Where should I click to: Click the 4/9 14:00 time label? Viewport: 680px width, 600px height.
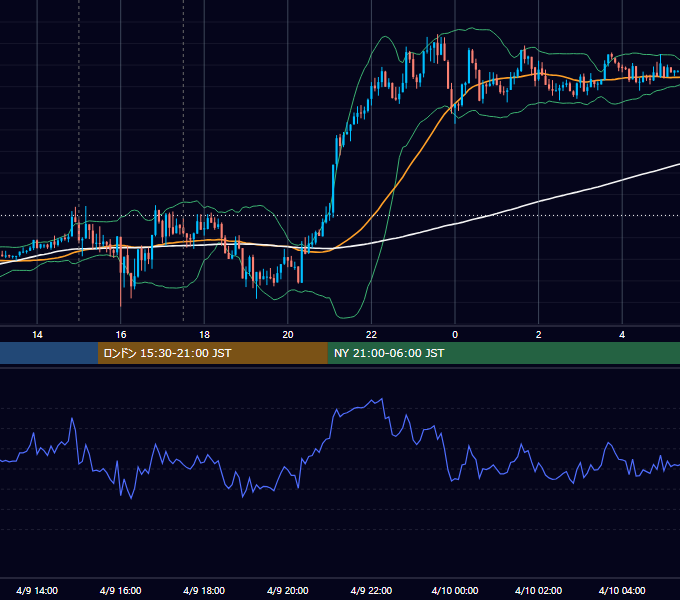[x=37, y=590]
